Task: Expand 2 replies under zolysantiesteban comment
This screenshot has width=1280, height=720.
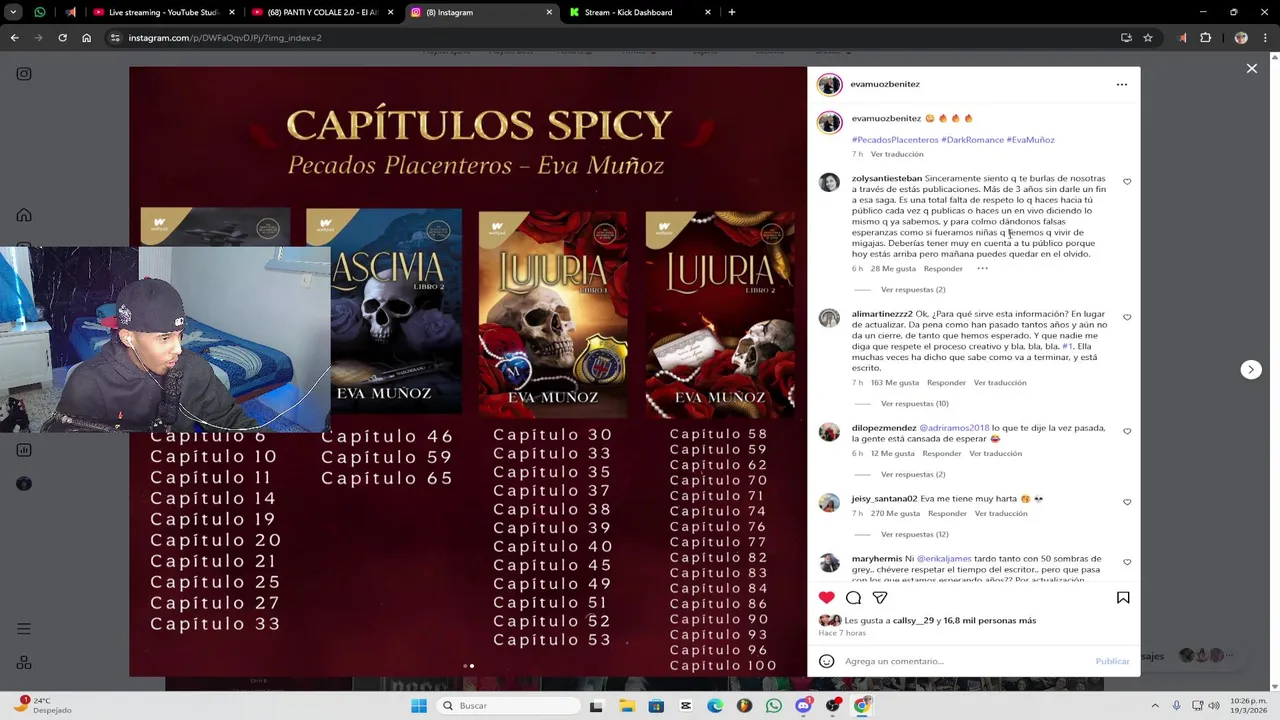Action: pos(912,290)
